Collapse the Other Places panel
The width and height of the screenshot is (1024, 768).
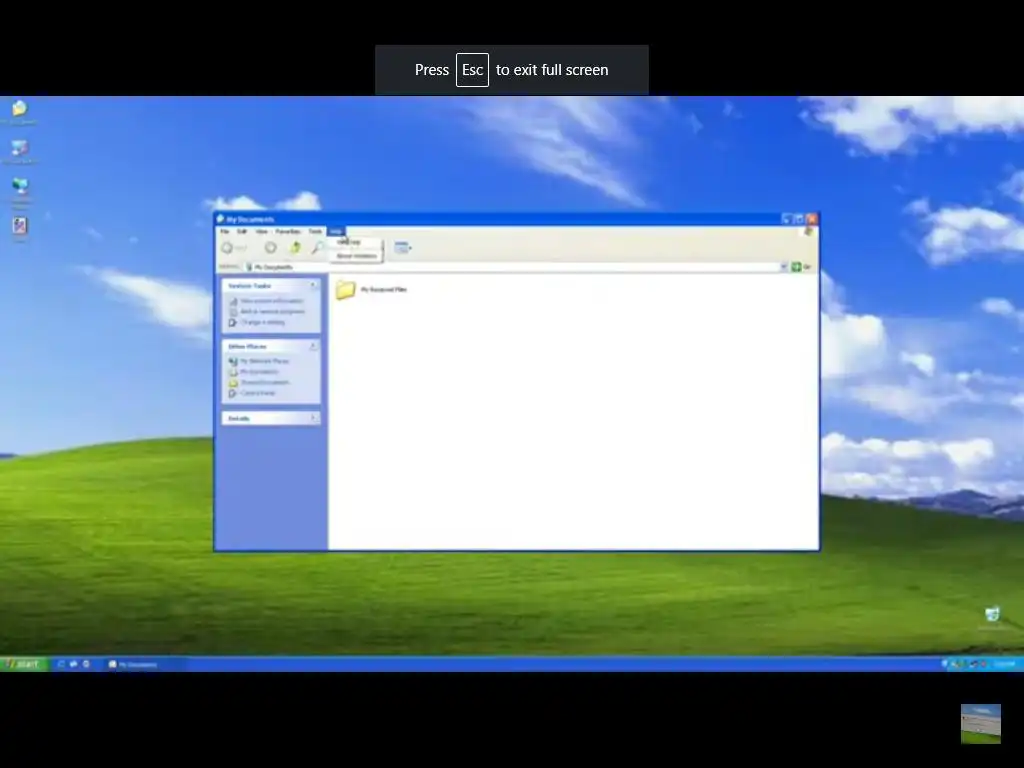pyautogui.click(x=312, y=346)
